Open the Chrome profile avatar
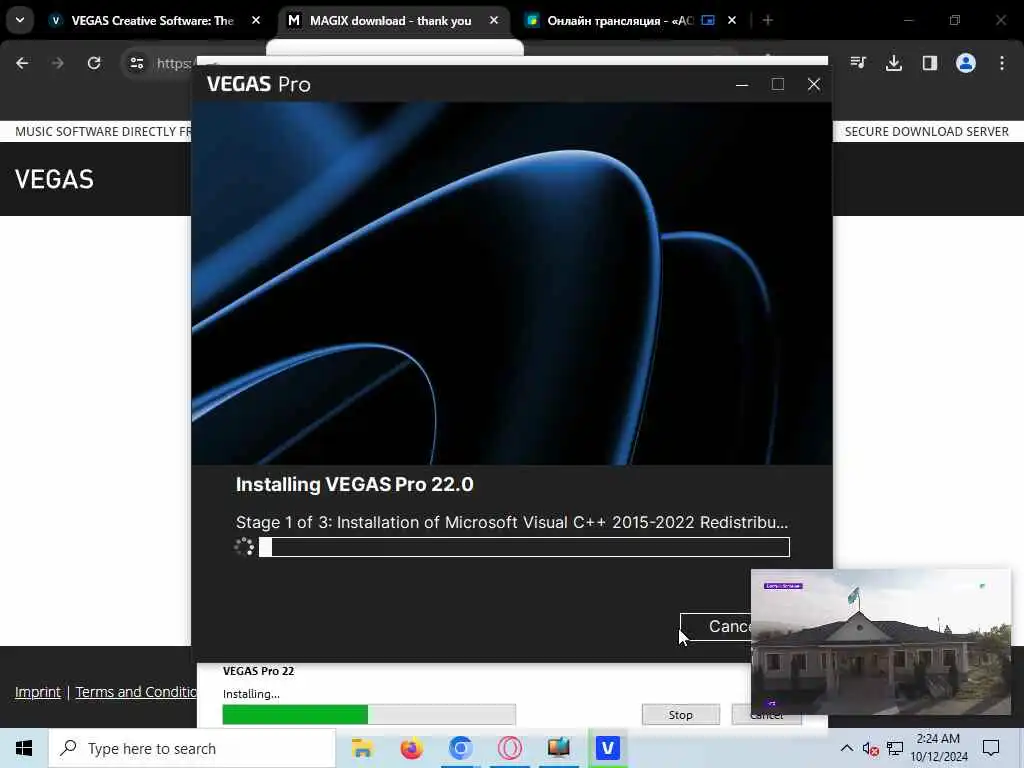This screenshot has height=768, width=1024. pyautogui.click(x=966, y=63)
